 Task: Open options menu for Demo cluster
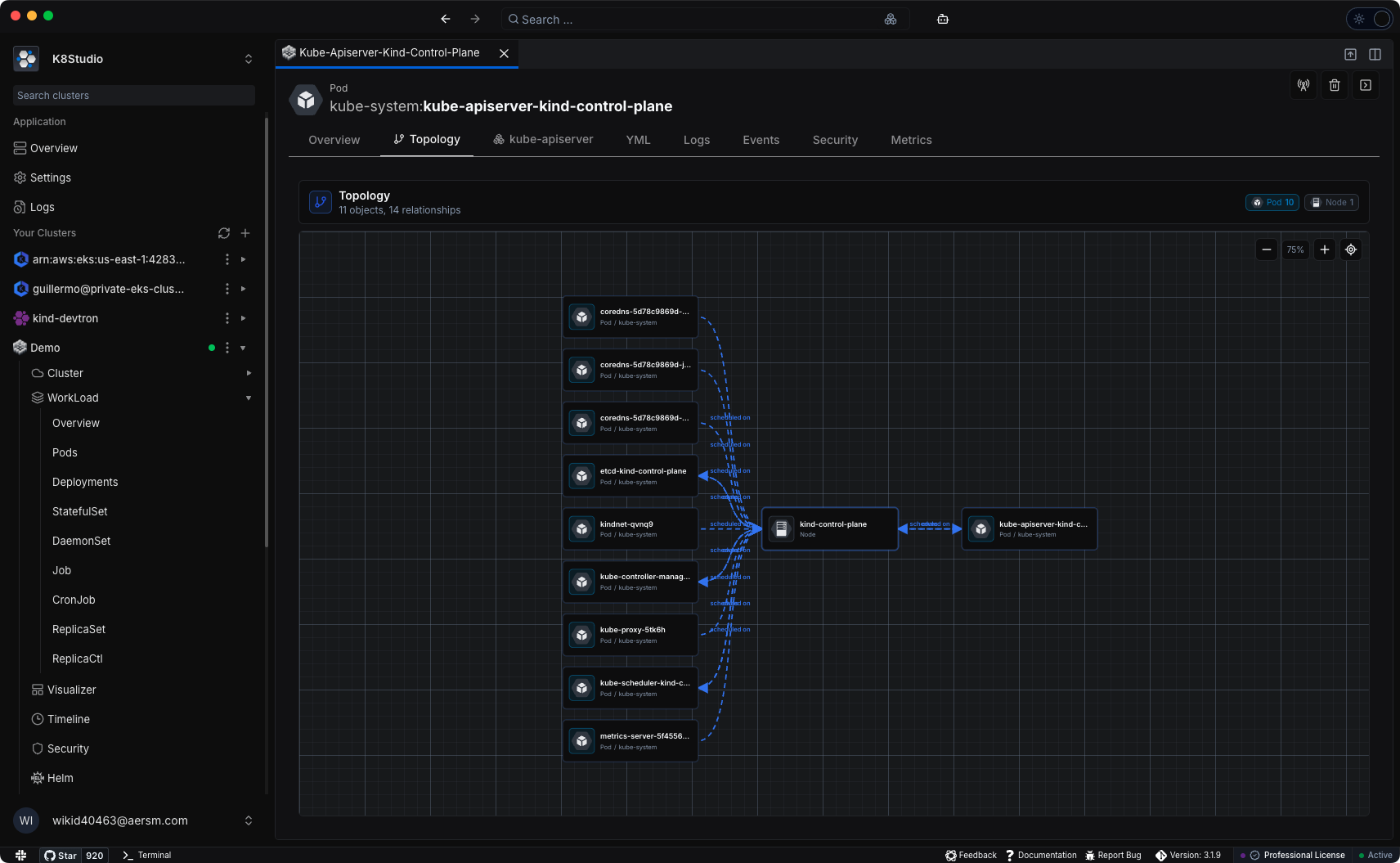[227, 348]
